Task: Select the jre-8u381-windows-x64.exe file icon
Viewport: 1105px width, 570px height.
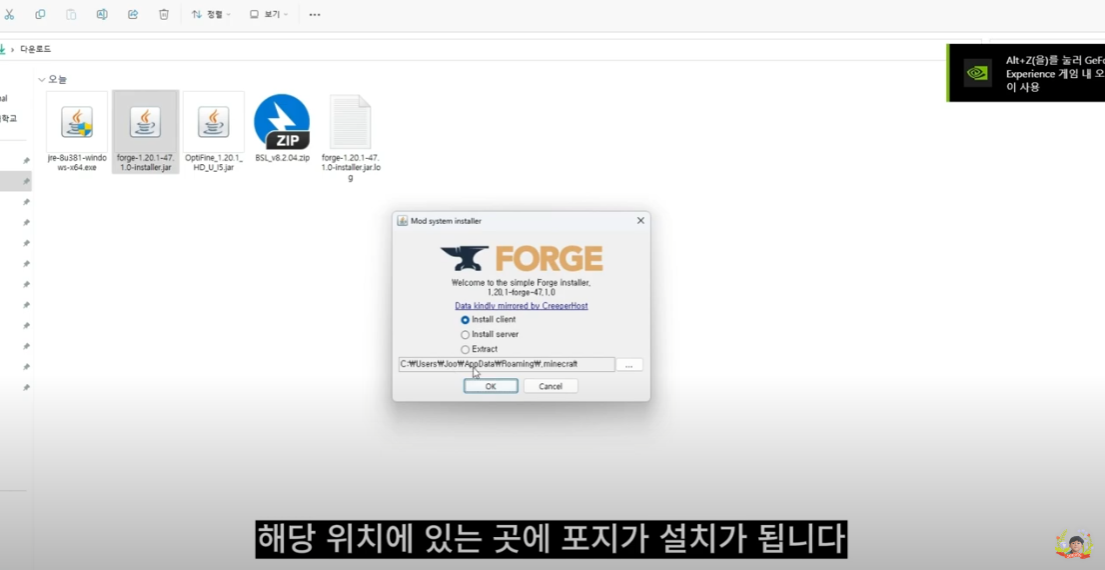Action: [x=77, y=122]
